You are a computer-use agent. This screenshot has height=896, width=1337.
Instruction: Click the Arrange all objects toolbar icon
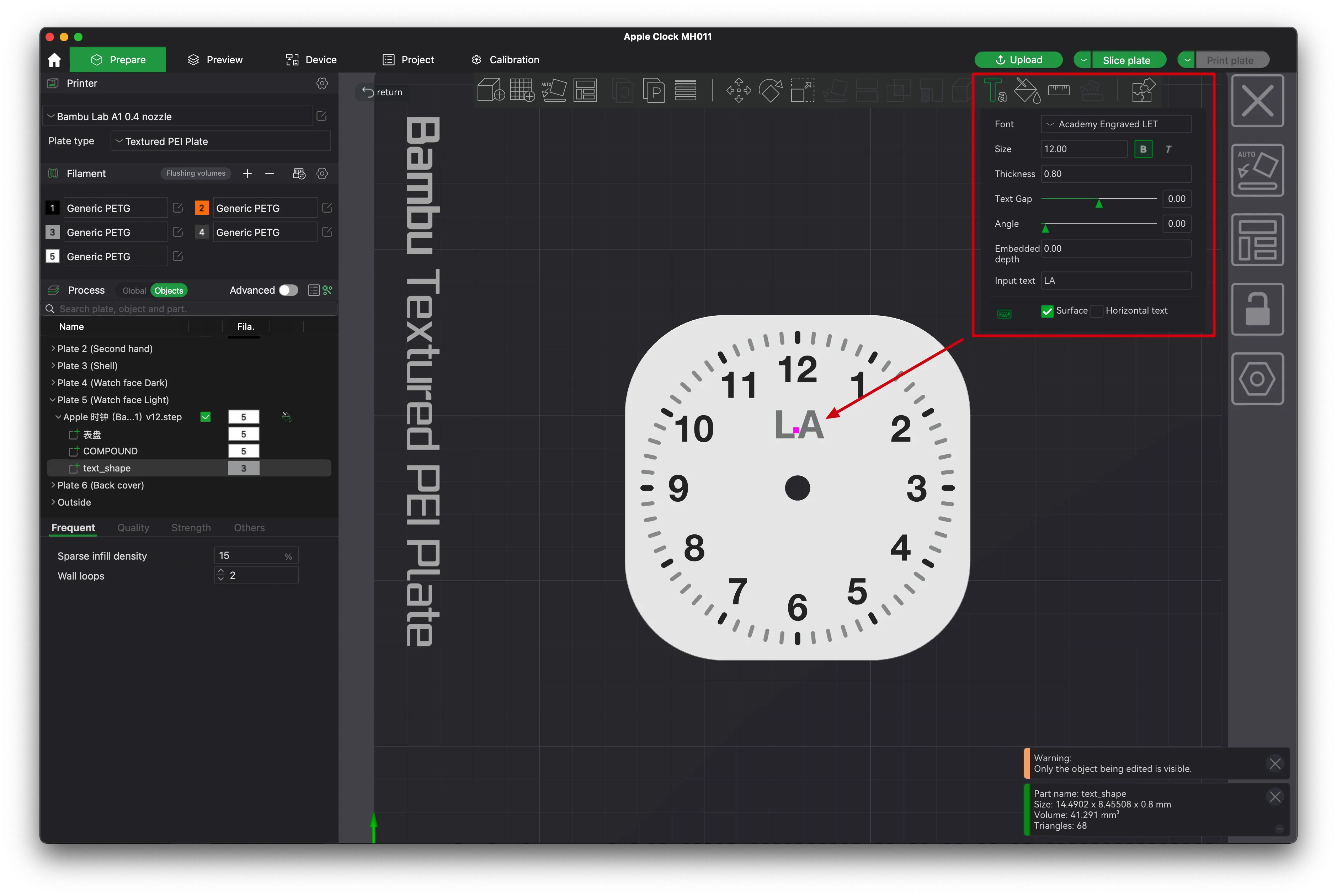click(x=585, y=90)
